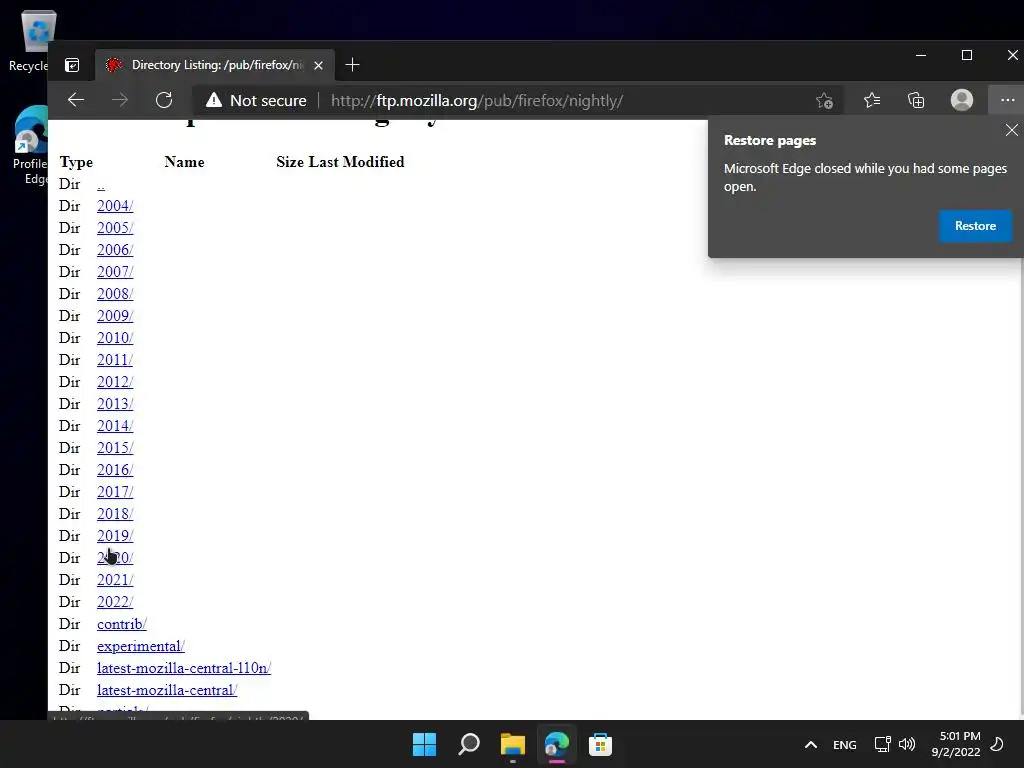
Task: Open the profile account icon
Action: (x=961, y=100)
